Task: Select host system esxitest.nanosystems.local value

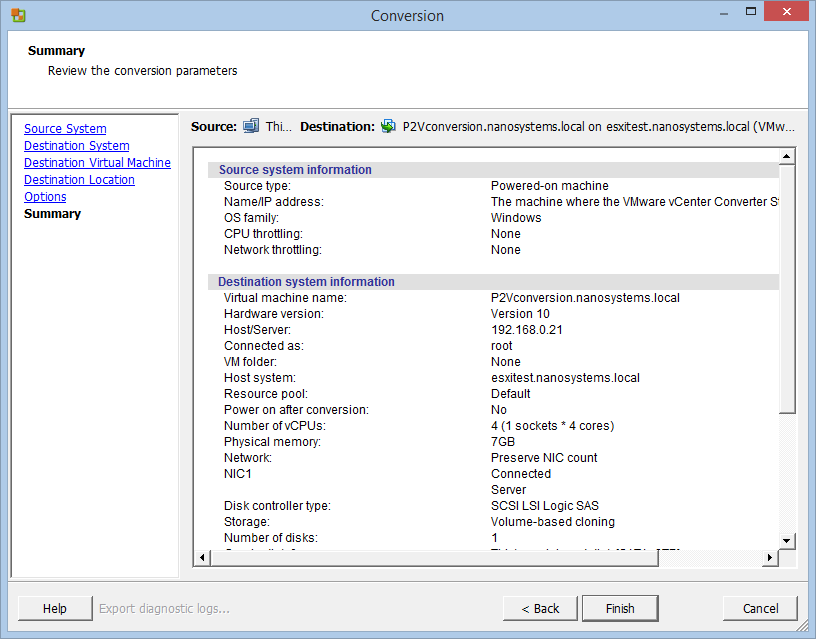Action: click(565, 378)
